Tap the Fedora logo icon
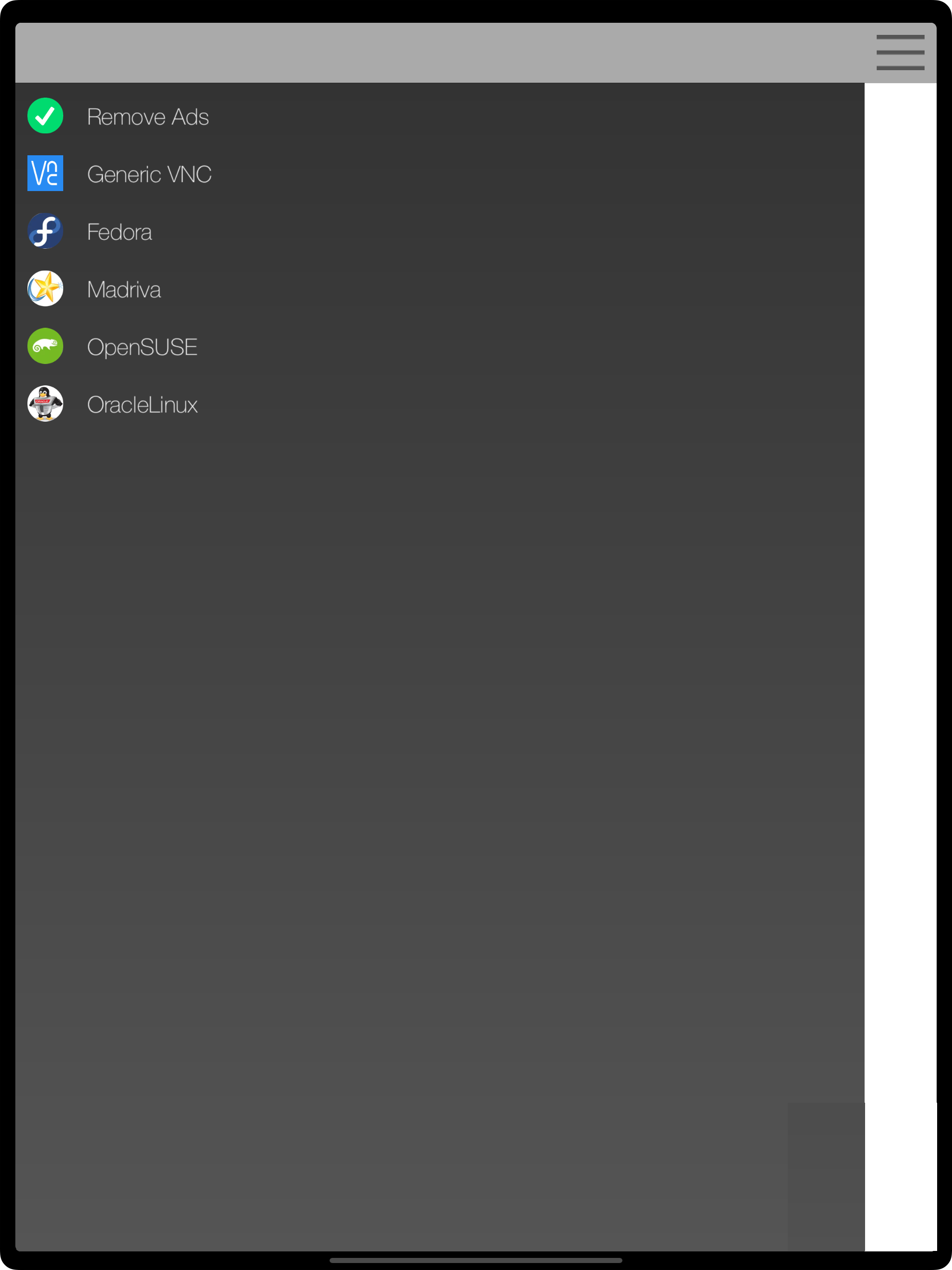This screenshot has height=1270, width=952. point(46,231)
